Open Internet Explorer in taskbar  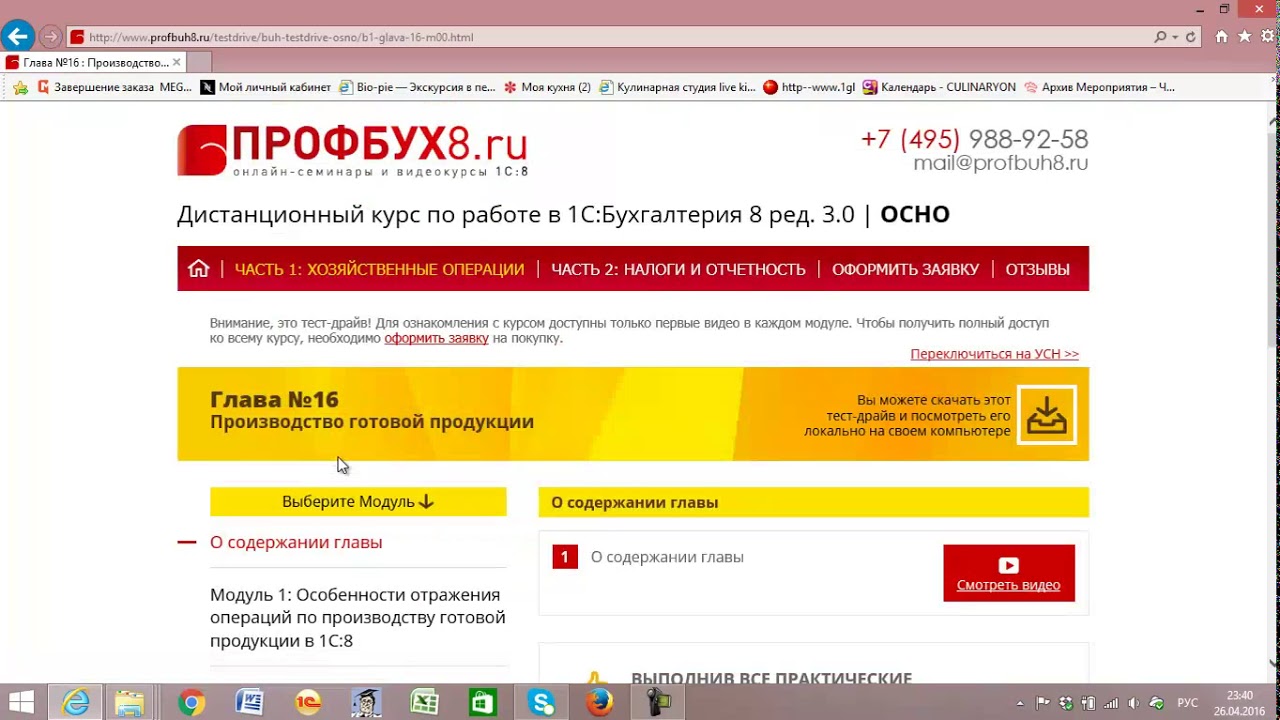[x=76, y=703]
